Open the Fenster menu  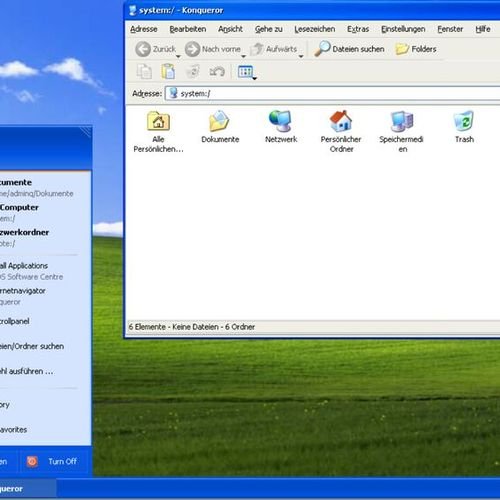tap(450, 29)
